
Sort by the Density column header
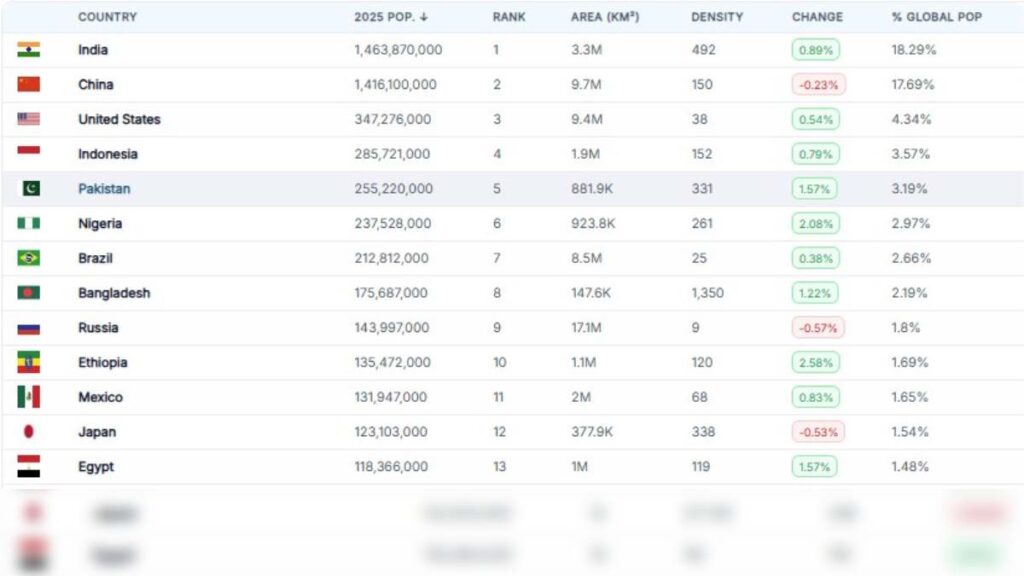716,17
